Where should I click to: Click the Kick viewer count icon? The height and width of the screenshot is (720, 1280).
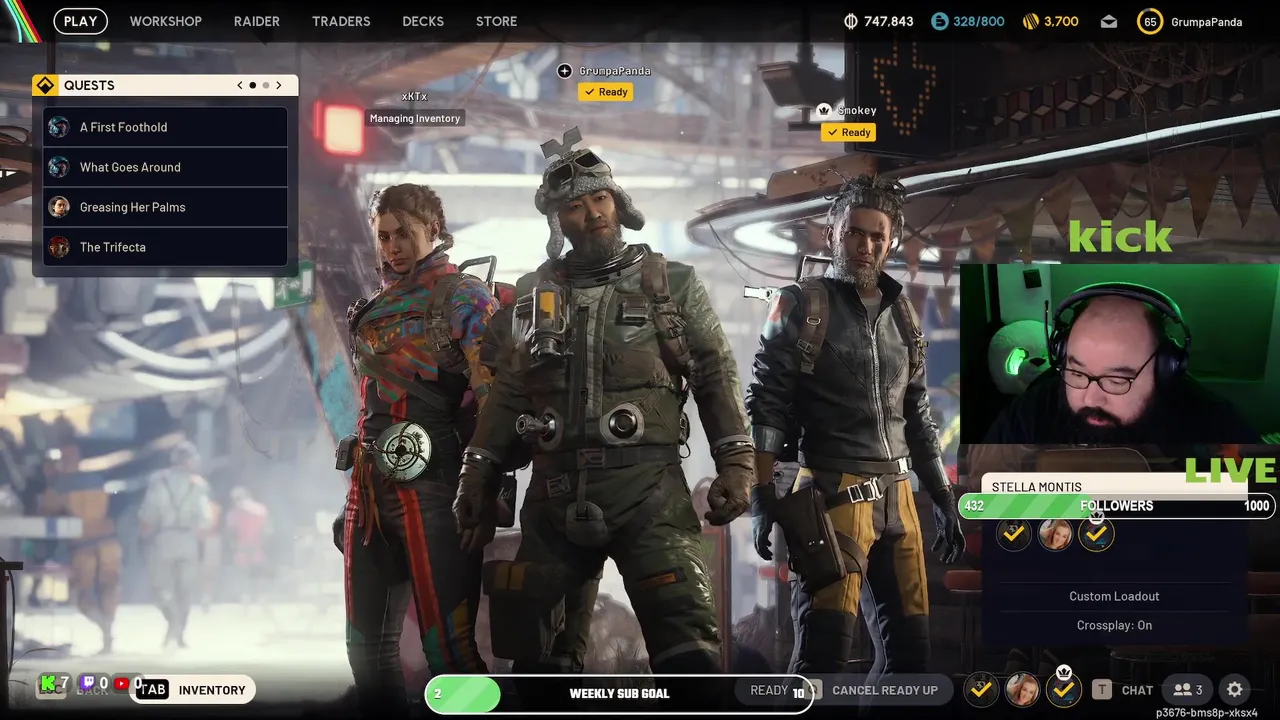pos(48,683)
